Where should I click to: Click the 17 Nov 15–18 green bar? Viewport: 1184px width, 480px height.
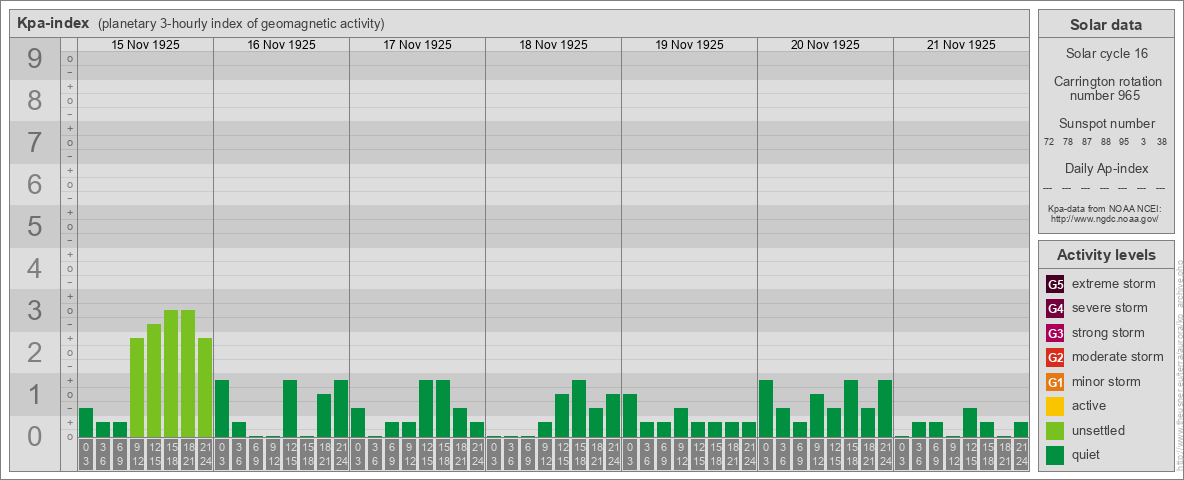click(443, 408)
